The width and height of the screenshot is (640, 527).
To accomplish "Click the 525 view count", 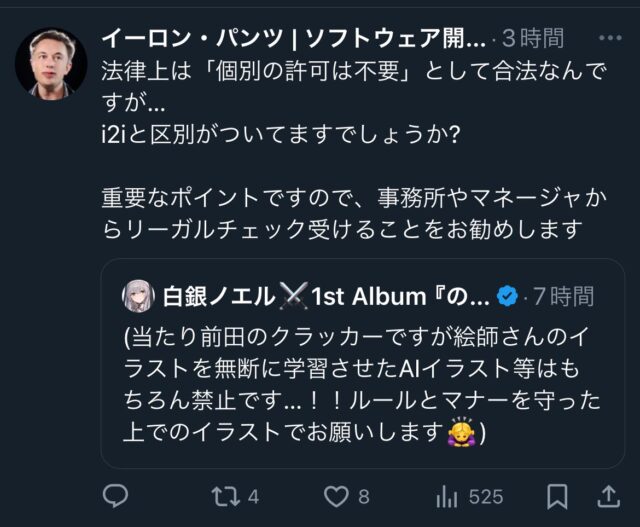I will (x=486, y=497).
